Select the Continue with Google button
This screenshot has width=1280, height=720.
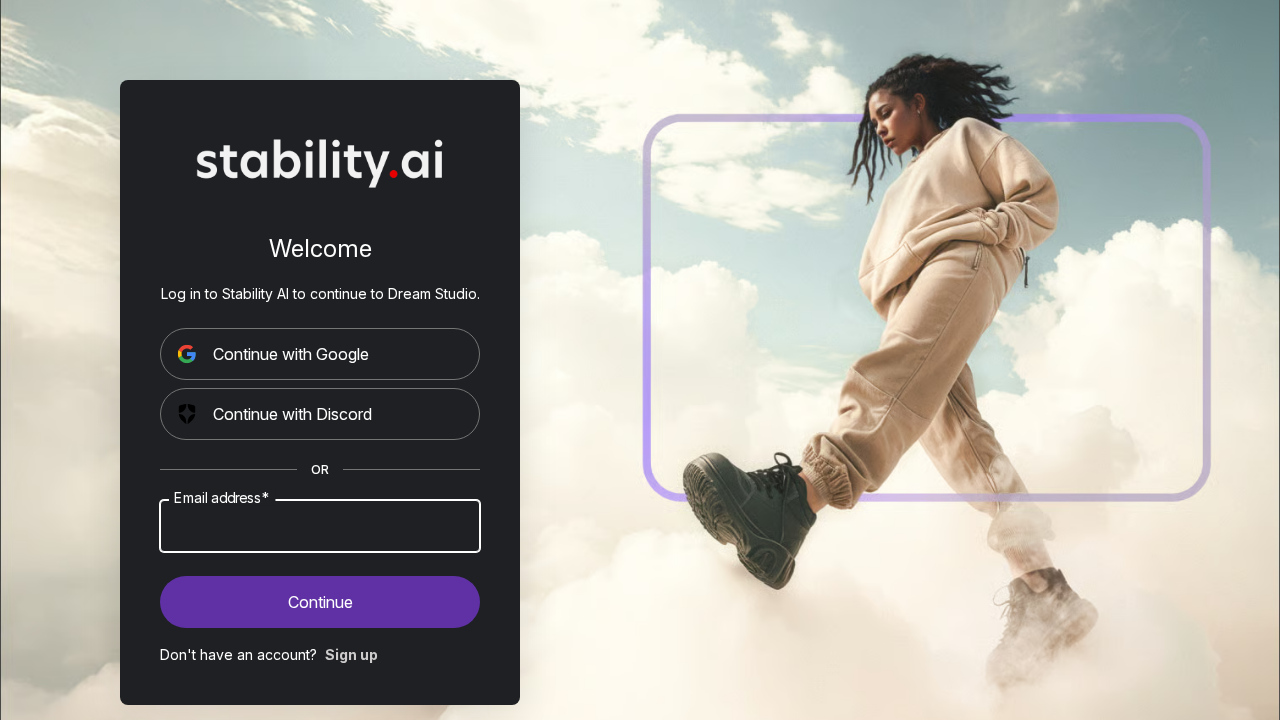pos(320,354)
